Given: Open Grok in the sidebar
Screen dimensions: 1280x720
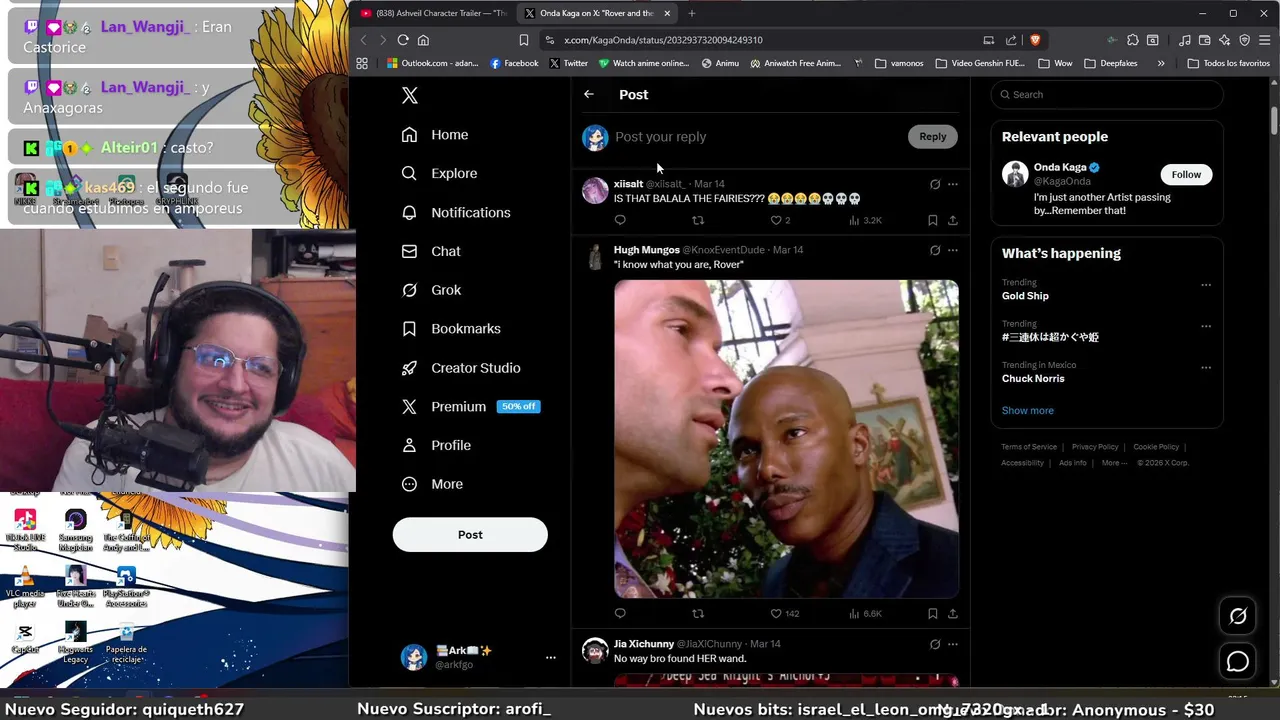Looking at the screenshot, I should 431,290.
